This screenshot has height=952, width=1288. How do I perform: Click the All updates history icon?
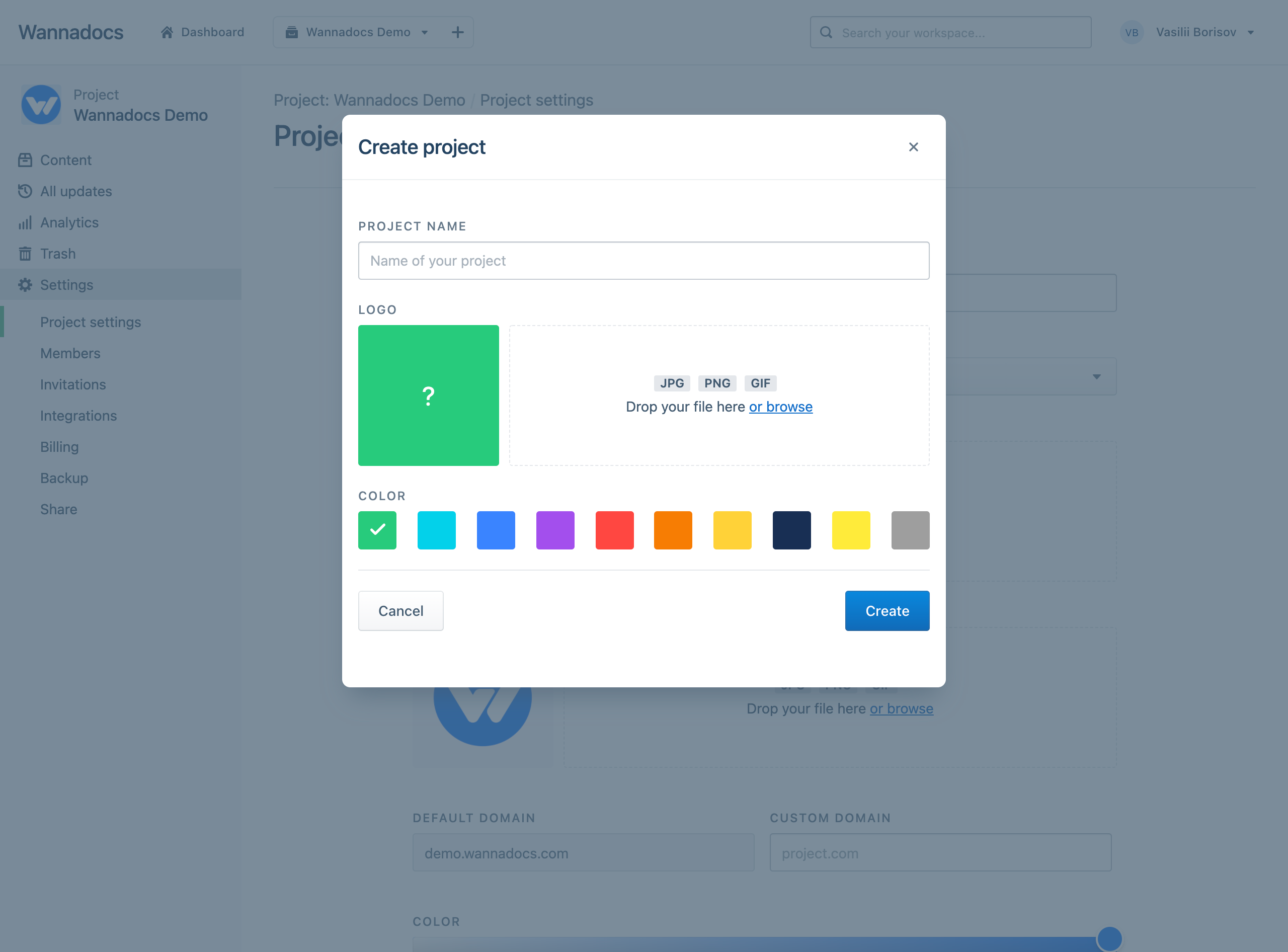(25, 191)
